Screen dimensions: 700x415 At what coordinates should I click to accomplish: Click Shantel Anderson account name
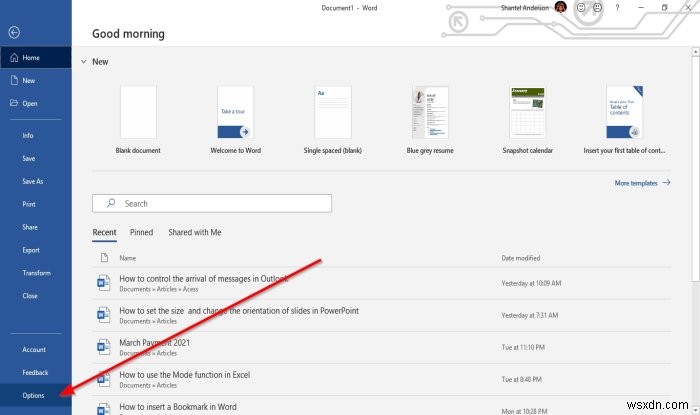pos(525,8)
